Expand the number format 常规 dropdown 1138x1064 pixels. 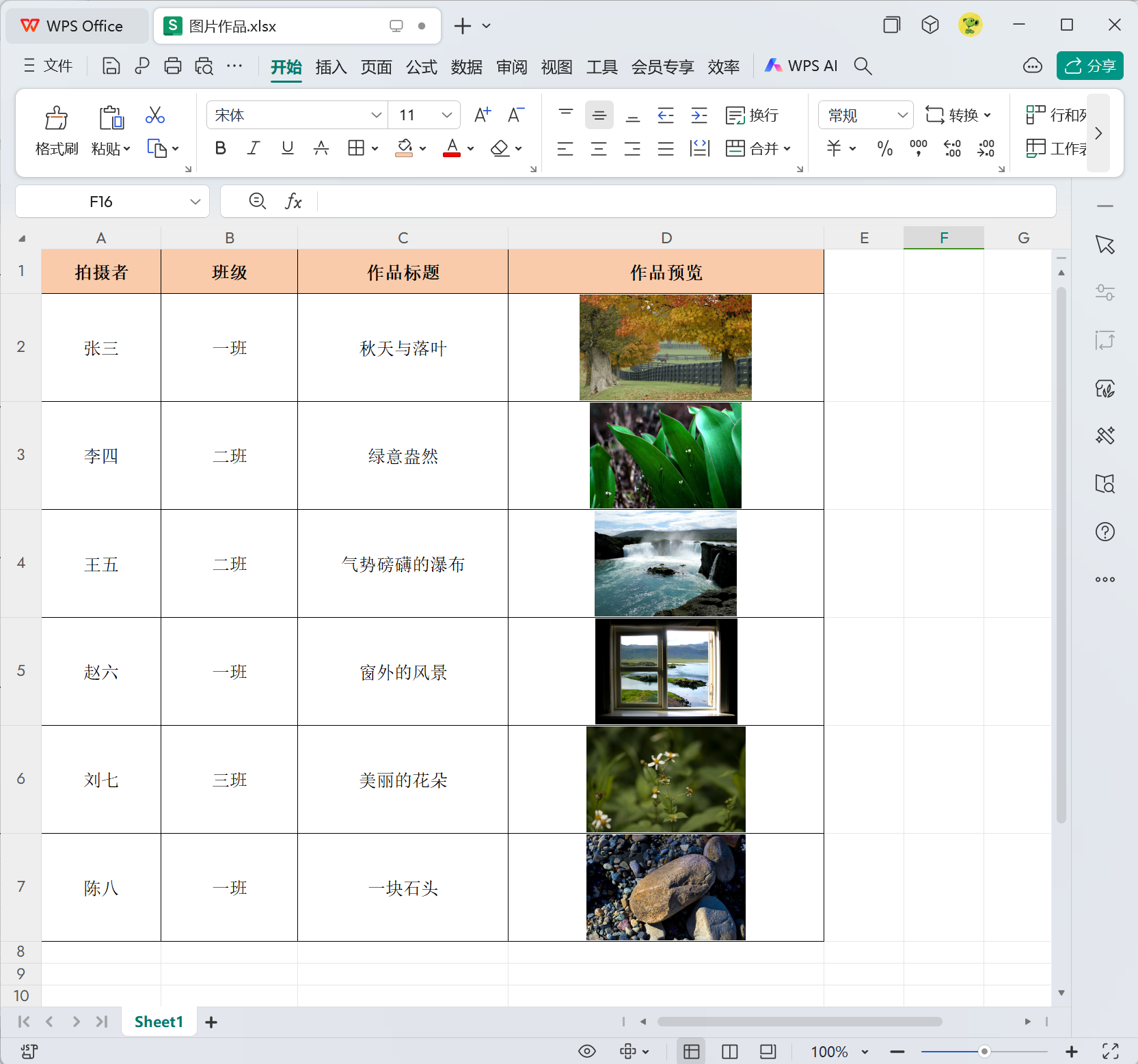[x=902, y=115]
